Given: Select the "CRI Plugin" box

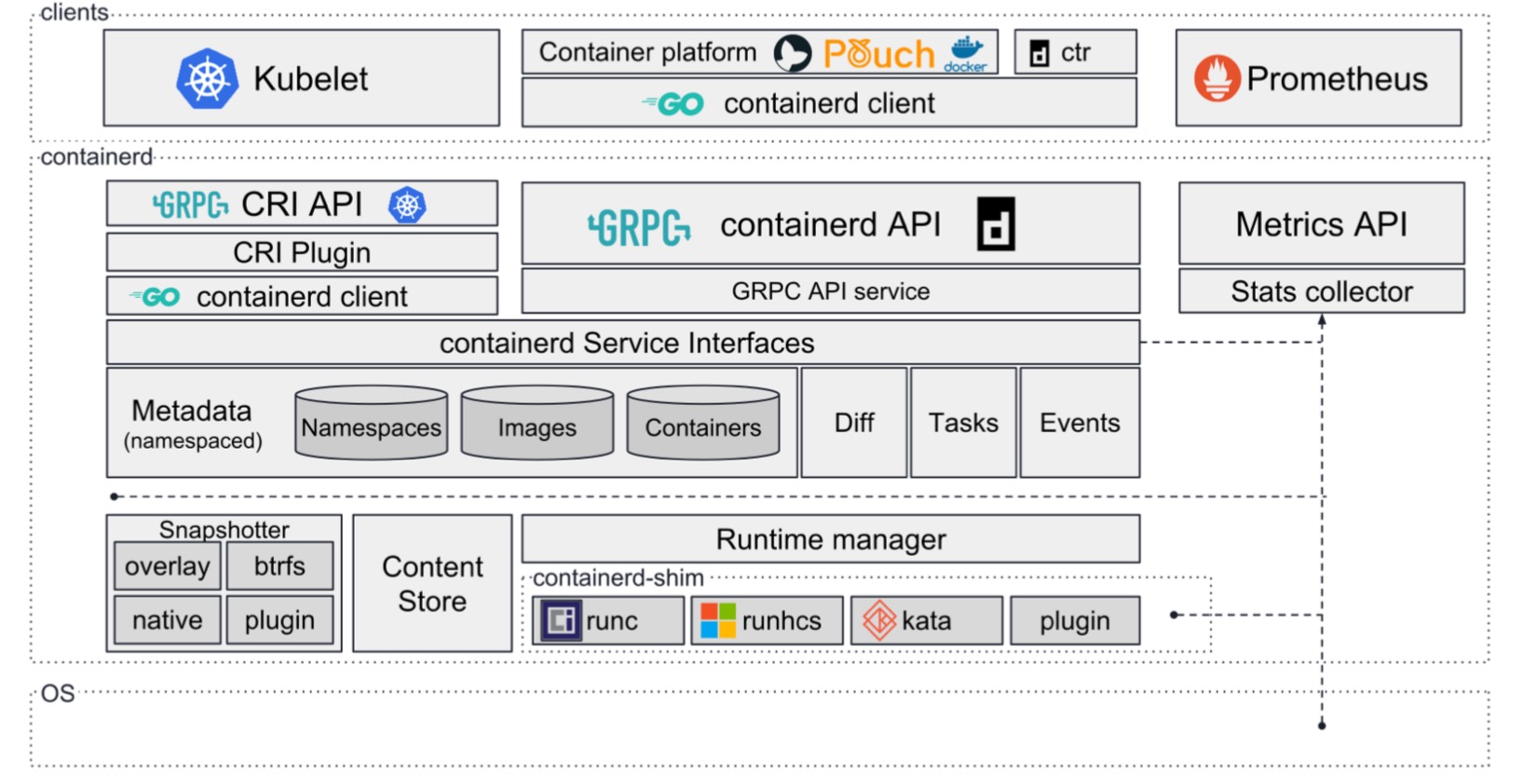Looking at the screenshot, I should 302,252.
